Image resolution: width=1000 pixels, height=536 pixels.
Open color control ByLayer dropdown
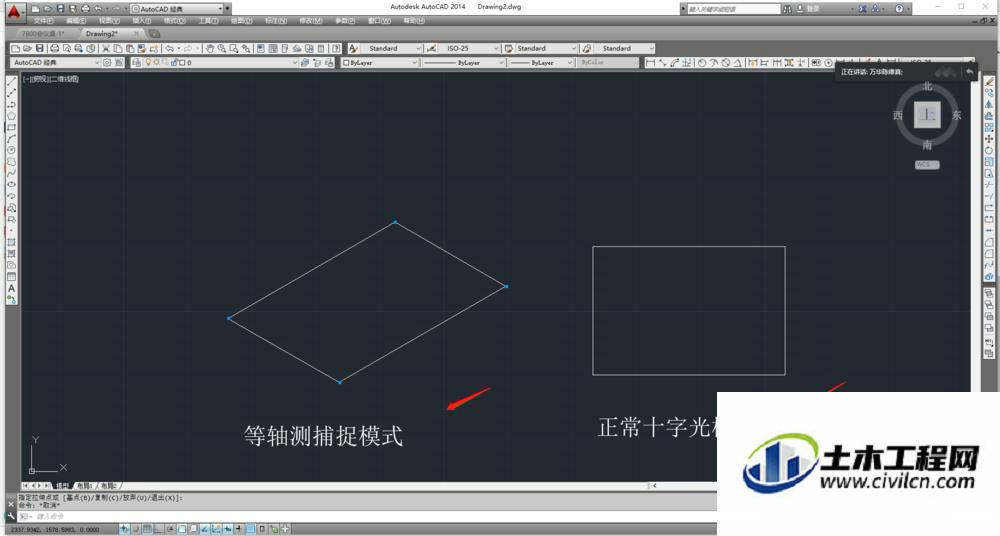click(x=379, y=63)
